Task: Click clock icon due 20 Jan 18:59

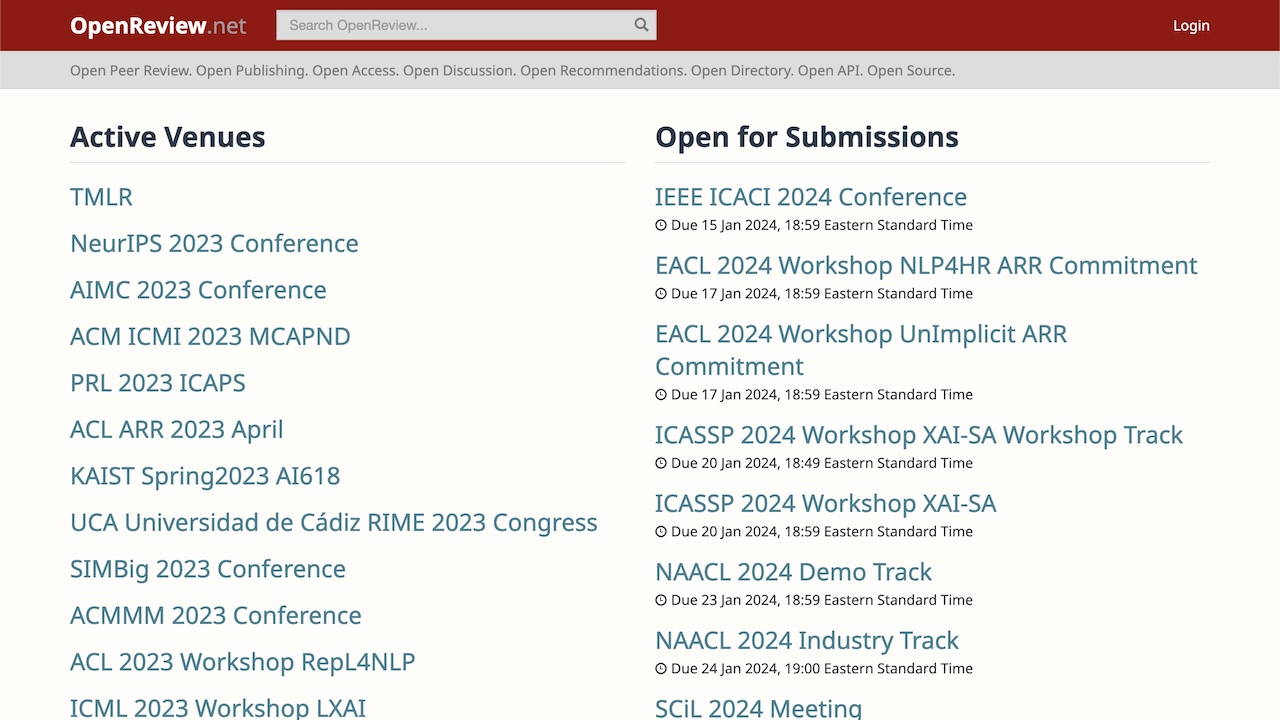Action: point(661,532)
